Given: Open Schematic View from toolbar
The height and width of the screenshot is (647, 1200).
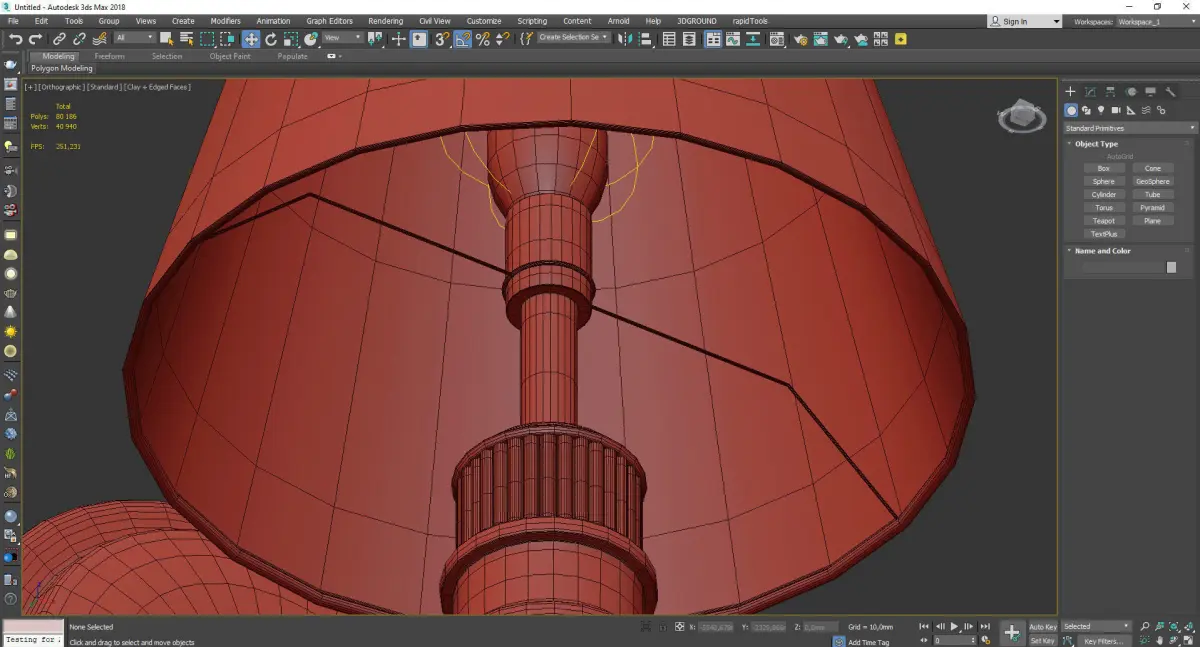Looking at the screenshot, I should point(753,40).
